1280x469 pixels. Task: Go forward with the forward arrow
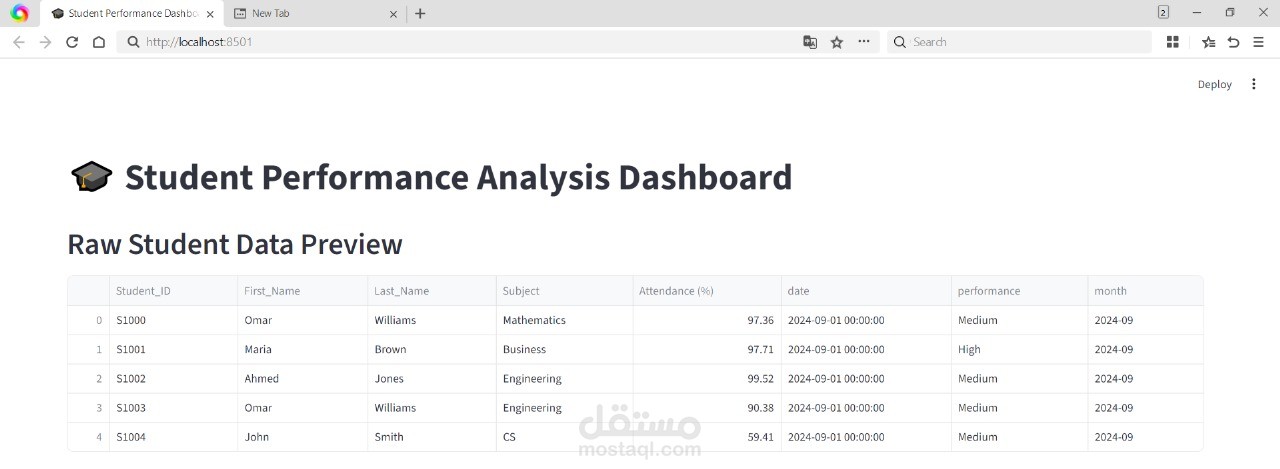coord(45,42)
